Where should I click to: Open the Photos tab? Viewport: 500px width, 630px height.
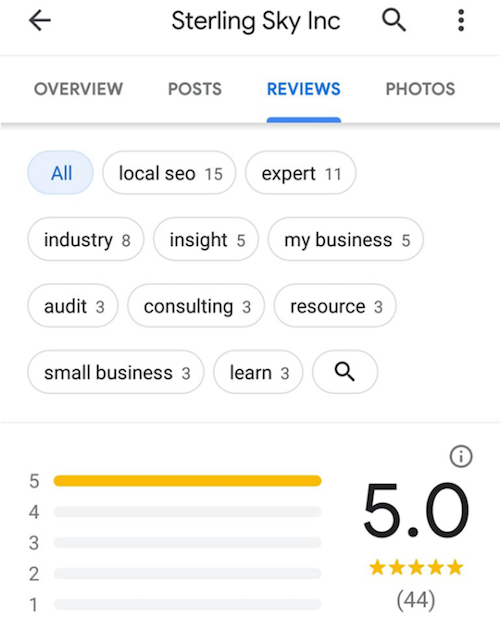pos(420,89)
